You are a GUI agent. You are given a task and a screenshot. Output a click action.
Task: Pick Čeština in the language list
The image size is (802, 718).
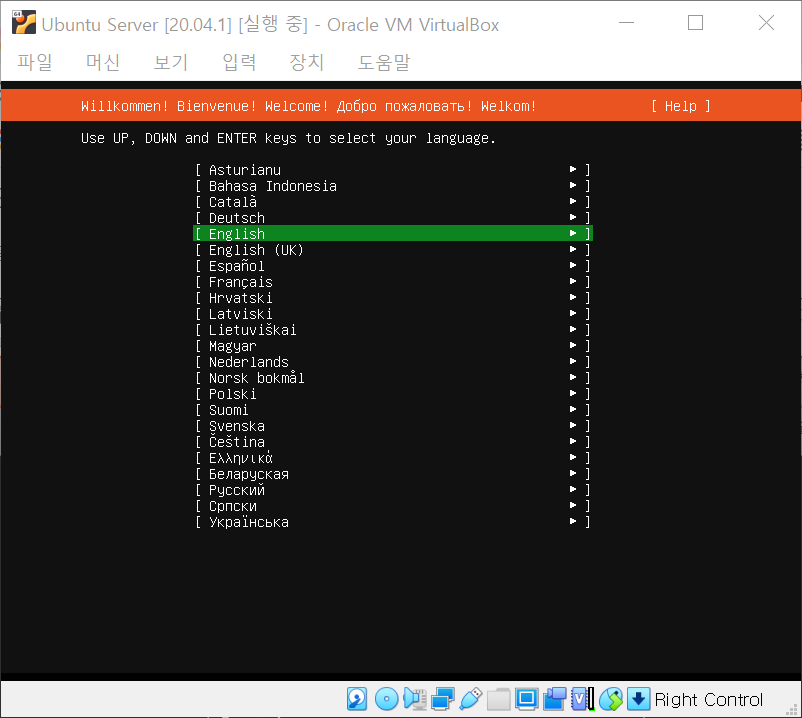click(x=393, y=442)
